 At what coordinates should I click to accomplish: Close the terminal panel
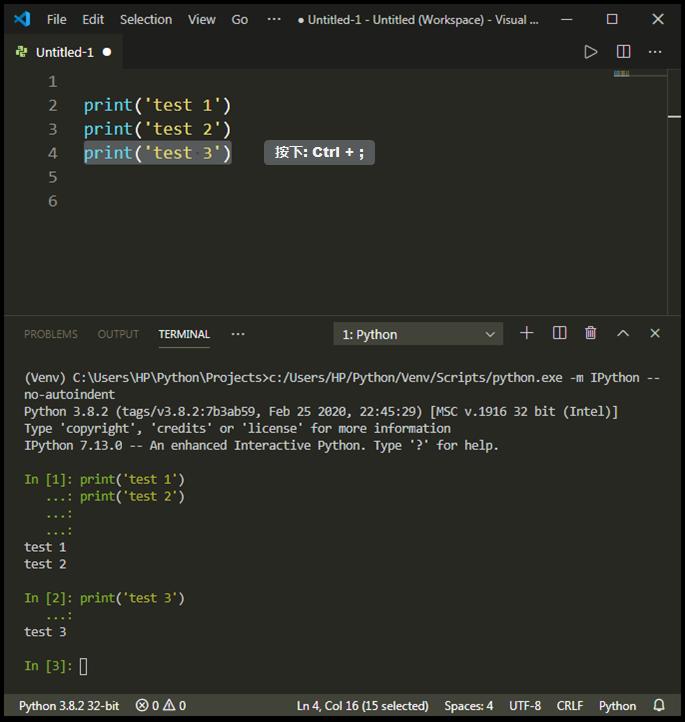pos(655,333)
